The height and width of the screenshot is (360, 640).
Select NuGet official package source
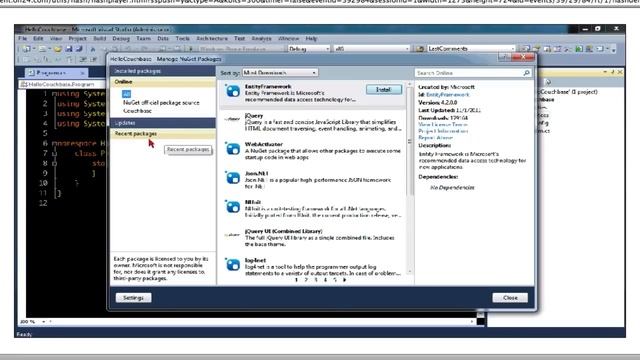(x=161, y=103)
